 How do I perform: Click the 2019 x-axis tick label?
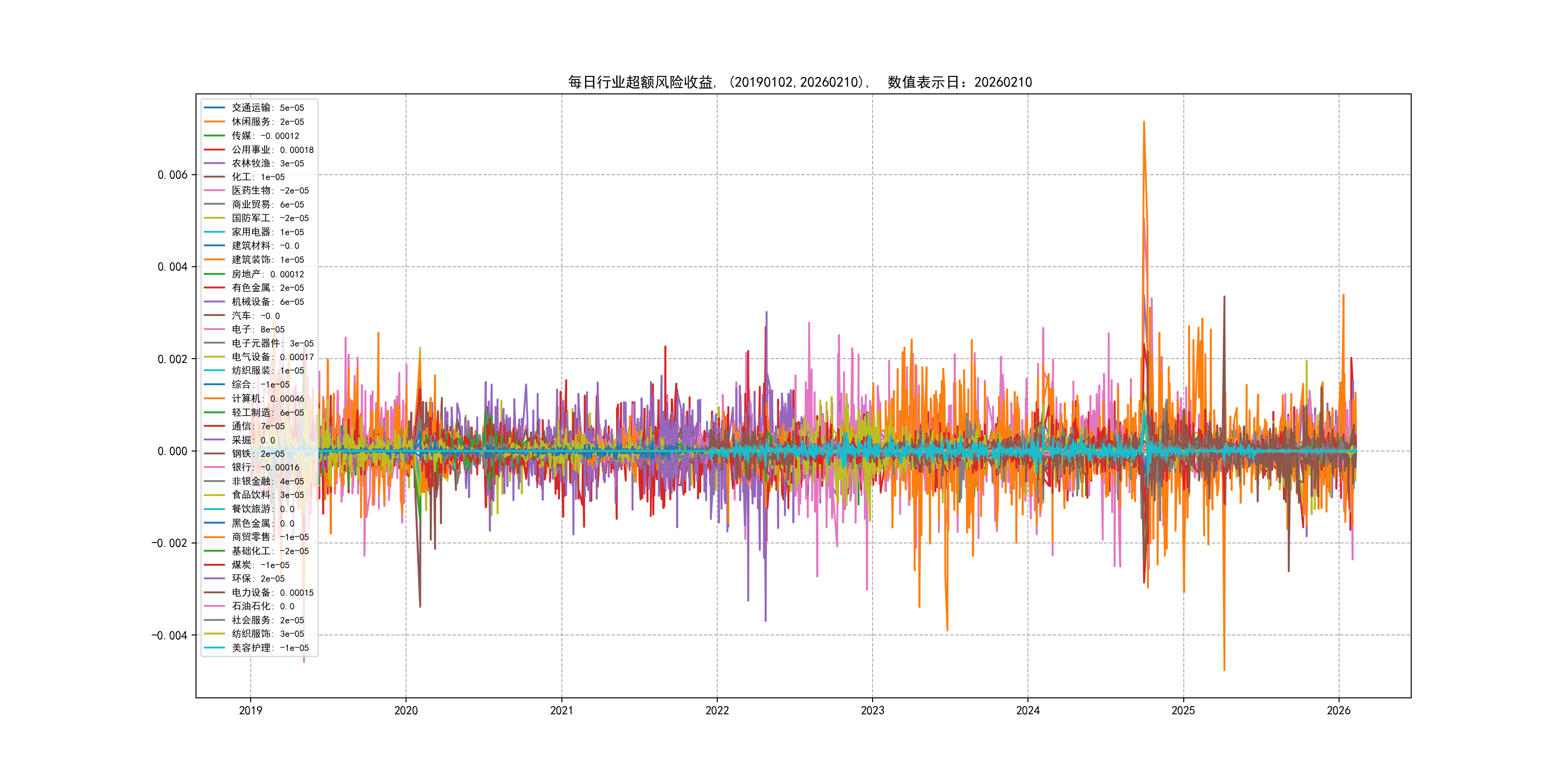[250, 710]
